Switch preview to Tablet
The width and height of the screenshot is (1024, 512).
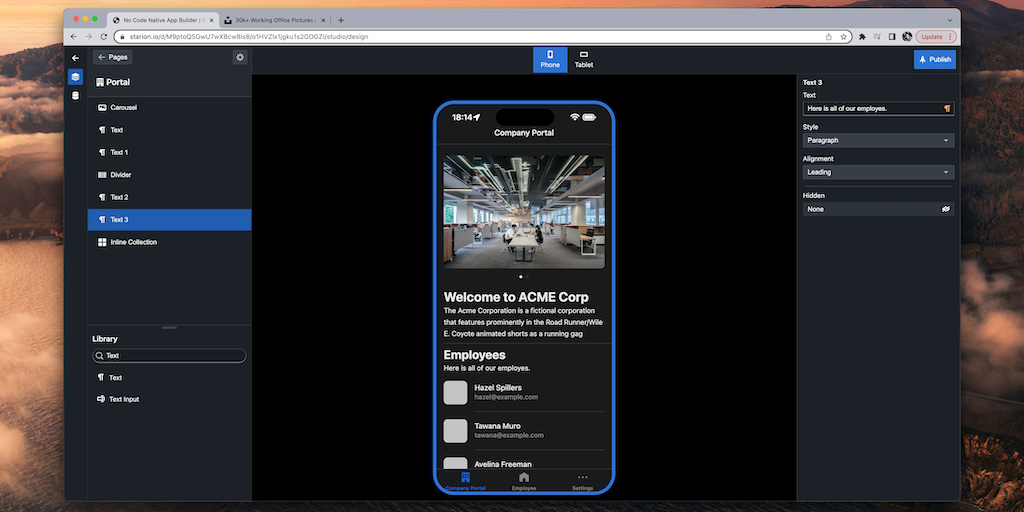click(584, 59)
